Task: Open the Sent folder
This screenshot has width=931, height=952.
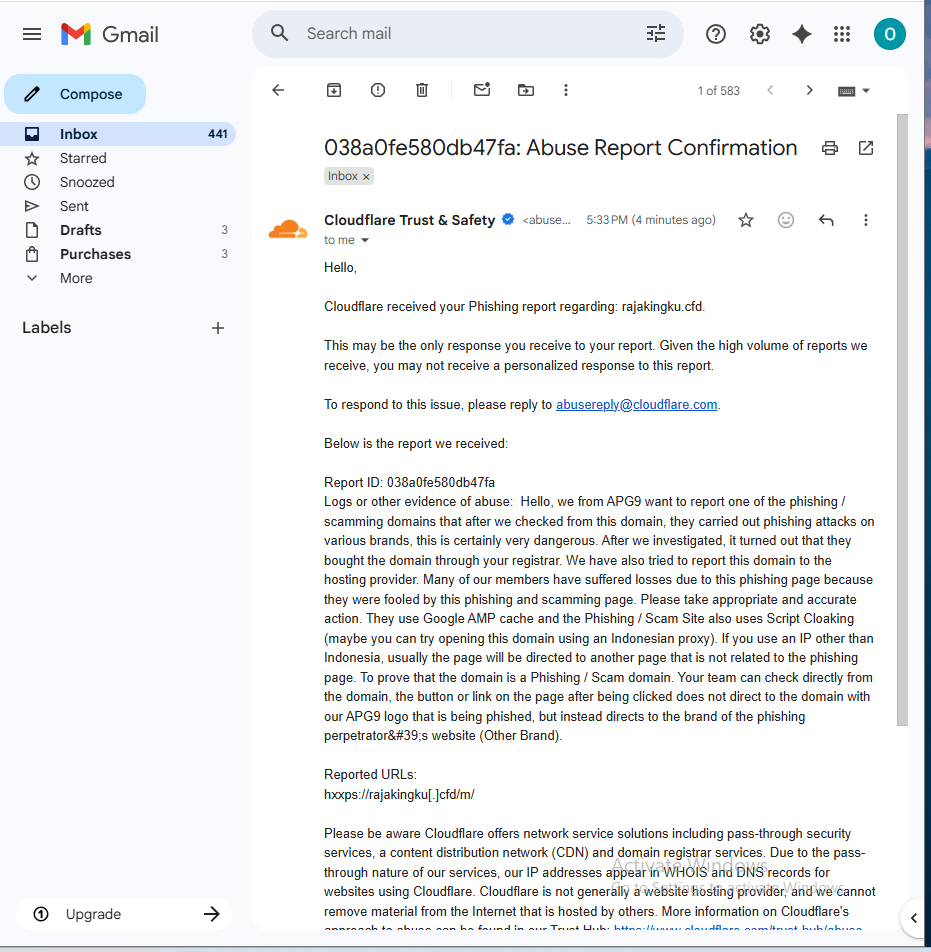Action: point(118,206)
